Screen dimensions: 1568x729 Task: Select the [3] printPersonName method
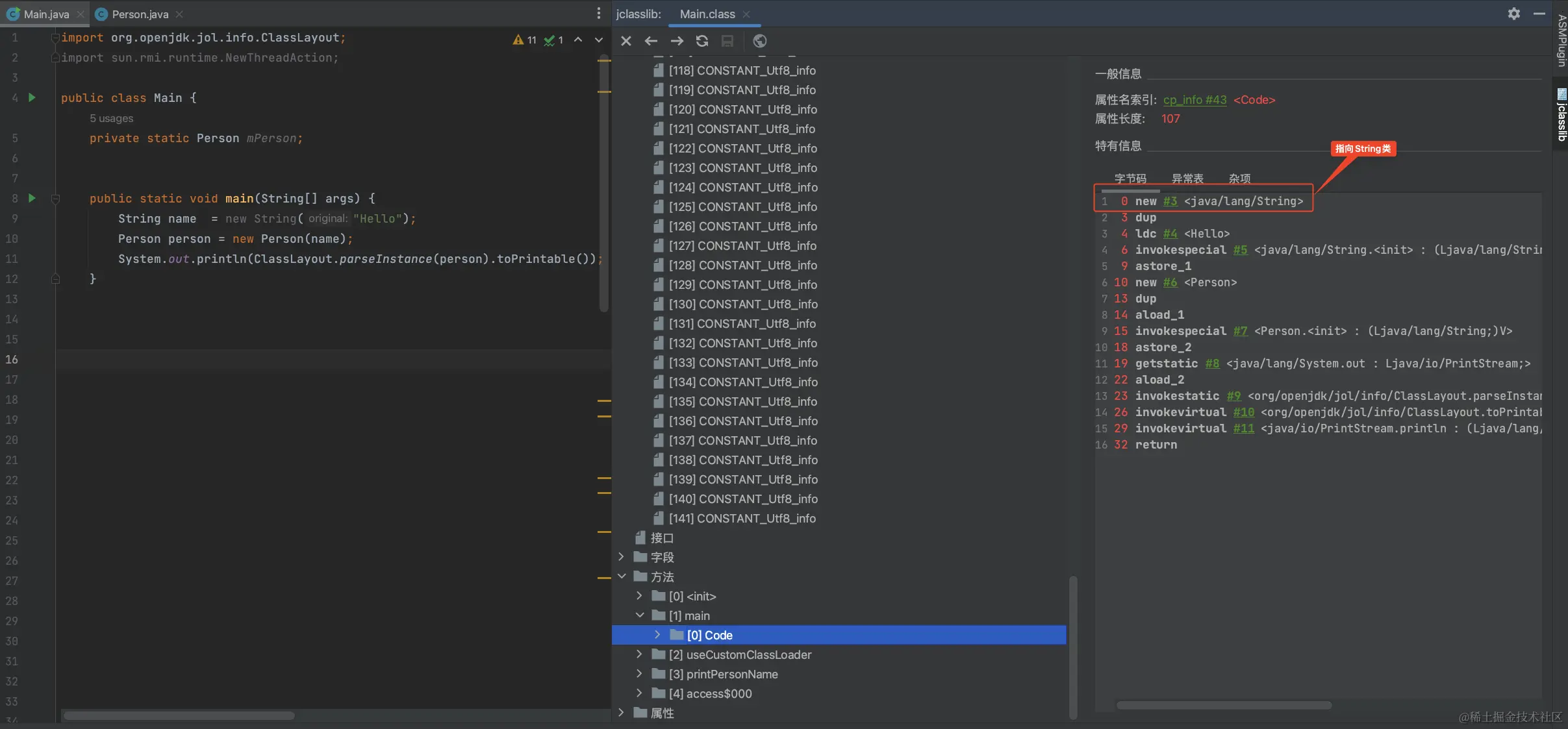723,674
